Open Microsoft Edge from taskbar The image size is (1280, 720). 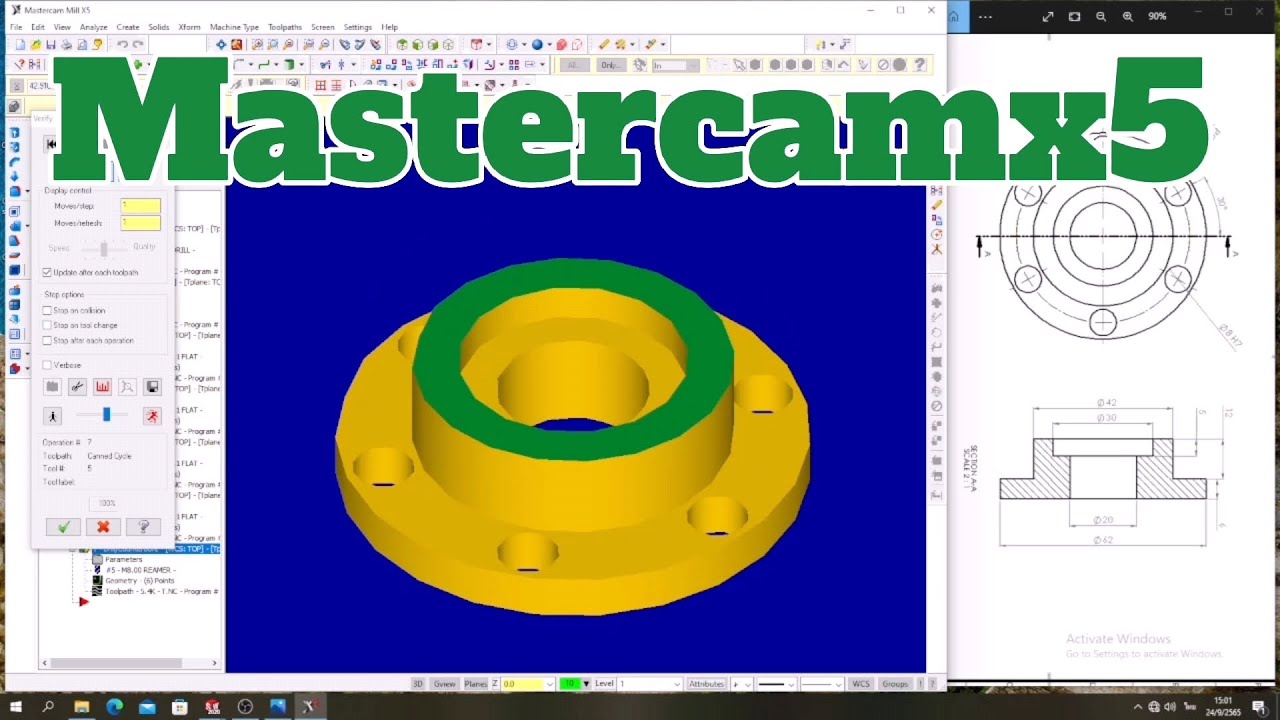[x=114, y=707]
